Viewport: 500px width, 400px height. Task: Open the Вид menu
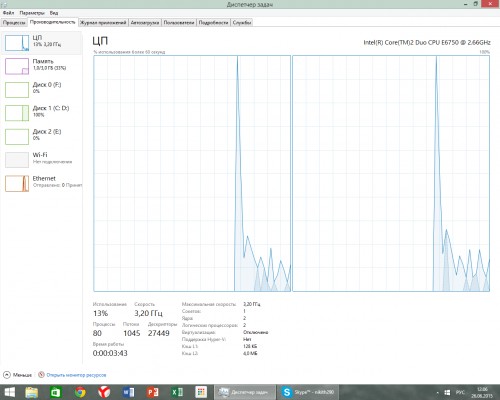pyautogui.click(x=54, y=13)
